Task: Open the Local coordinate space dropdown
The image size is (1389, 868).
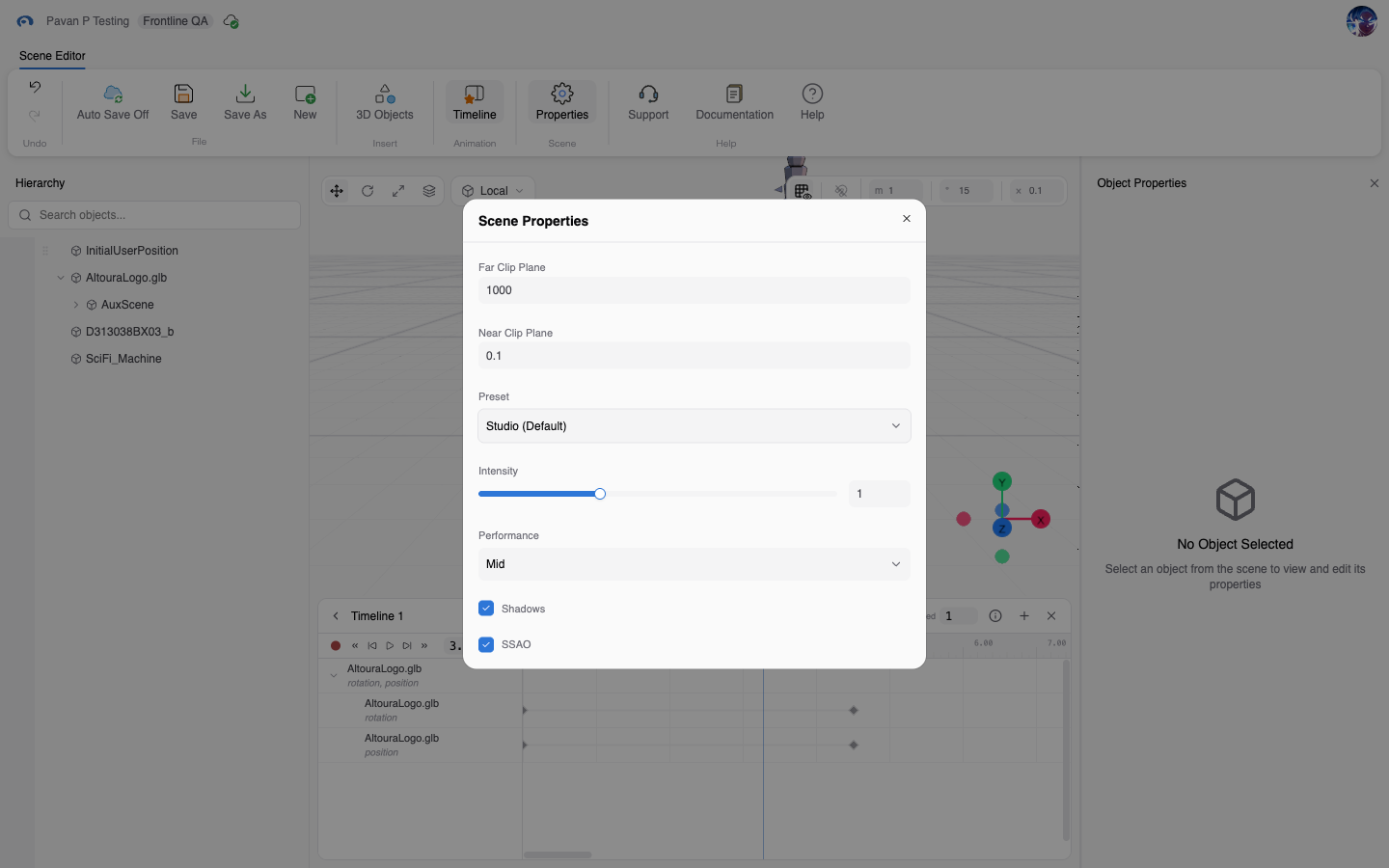Action: [494, 191]
